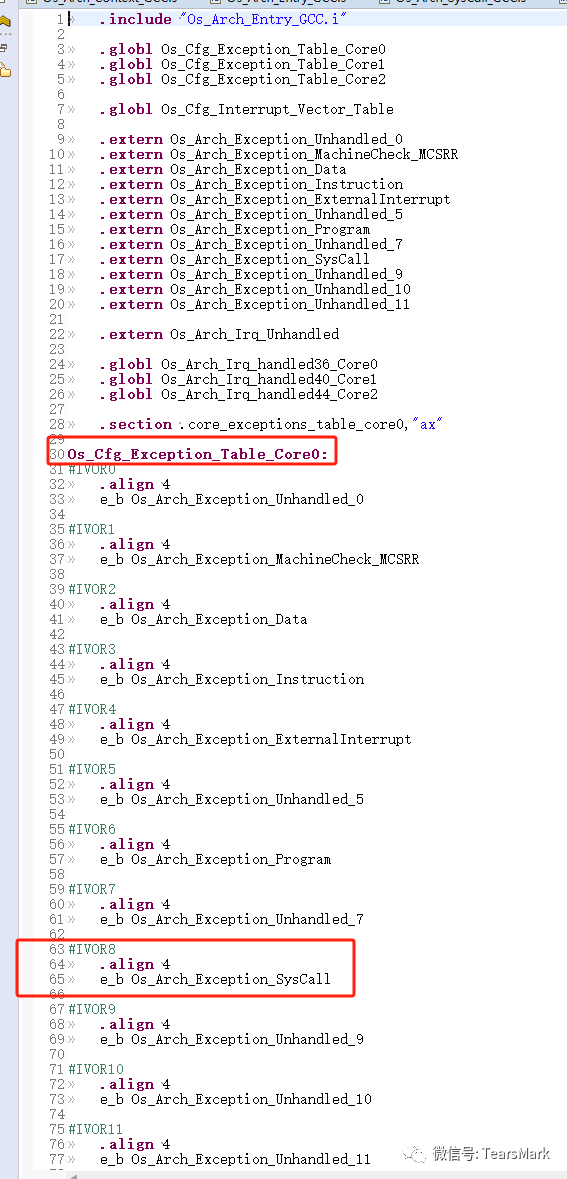Image resolution: width=567 pixels, height=1179 pixels.
Task: Click .globl Os_Cfg_Exception_Table_Core2 declaration
Action: pyautogui.click(x=243, y=79)
